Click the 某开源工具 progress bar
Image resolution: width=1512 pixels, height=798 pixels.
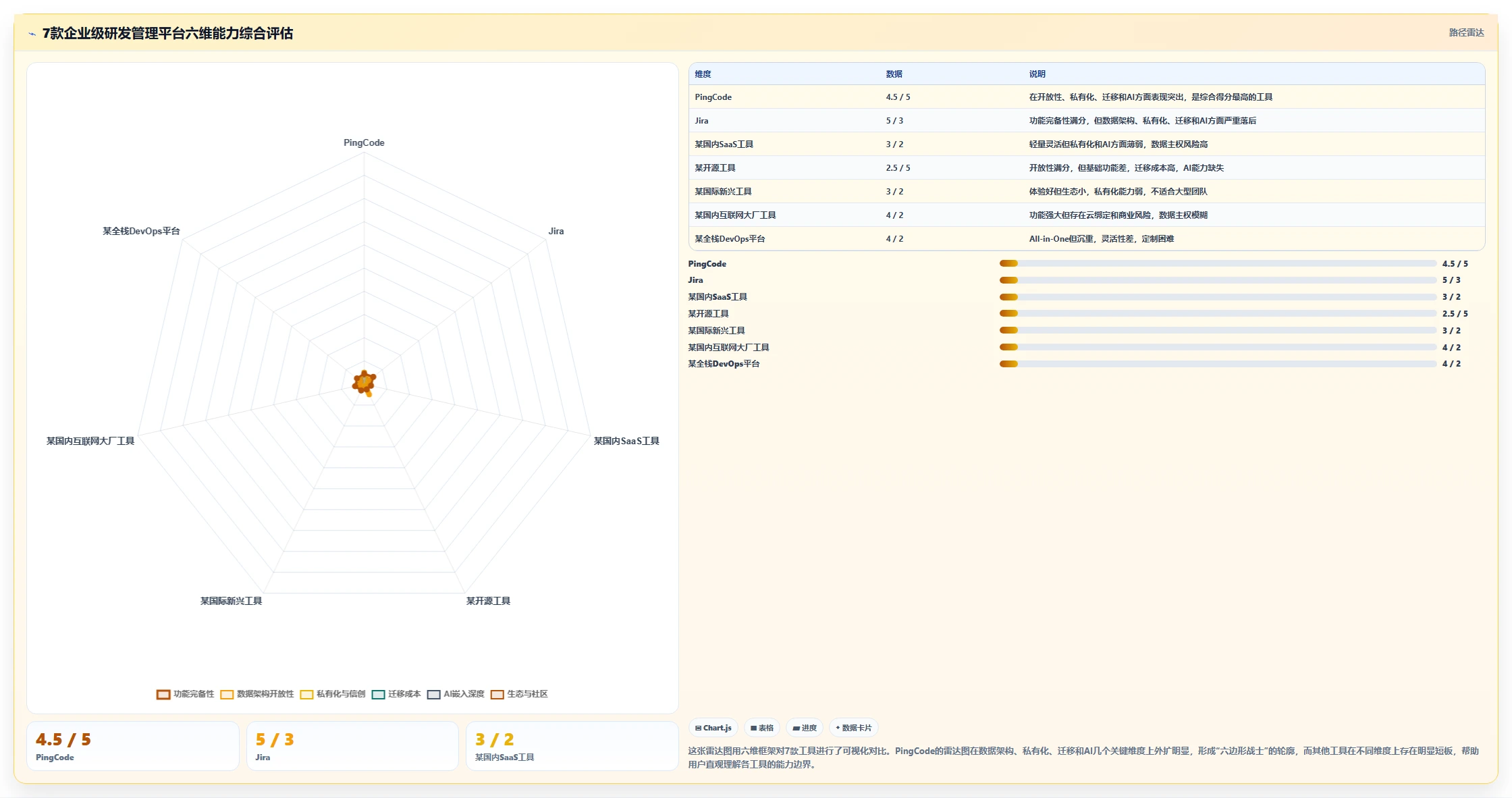(1218, 313)
